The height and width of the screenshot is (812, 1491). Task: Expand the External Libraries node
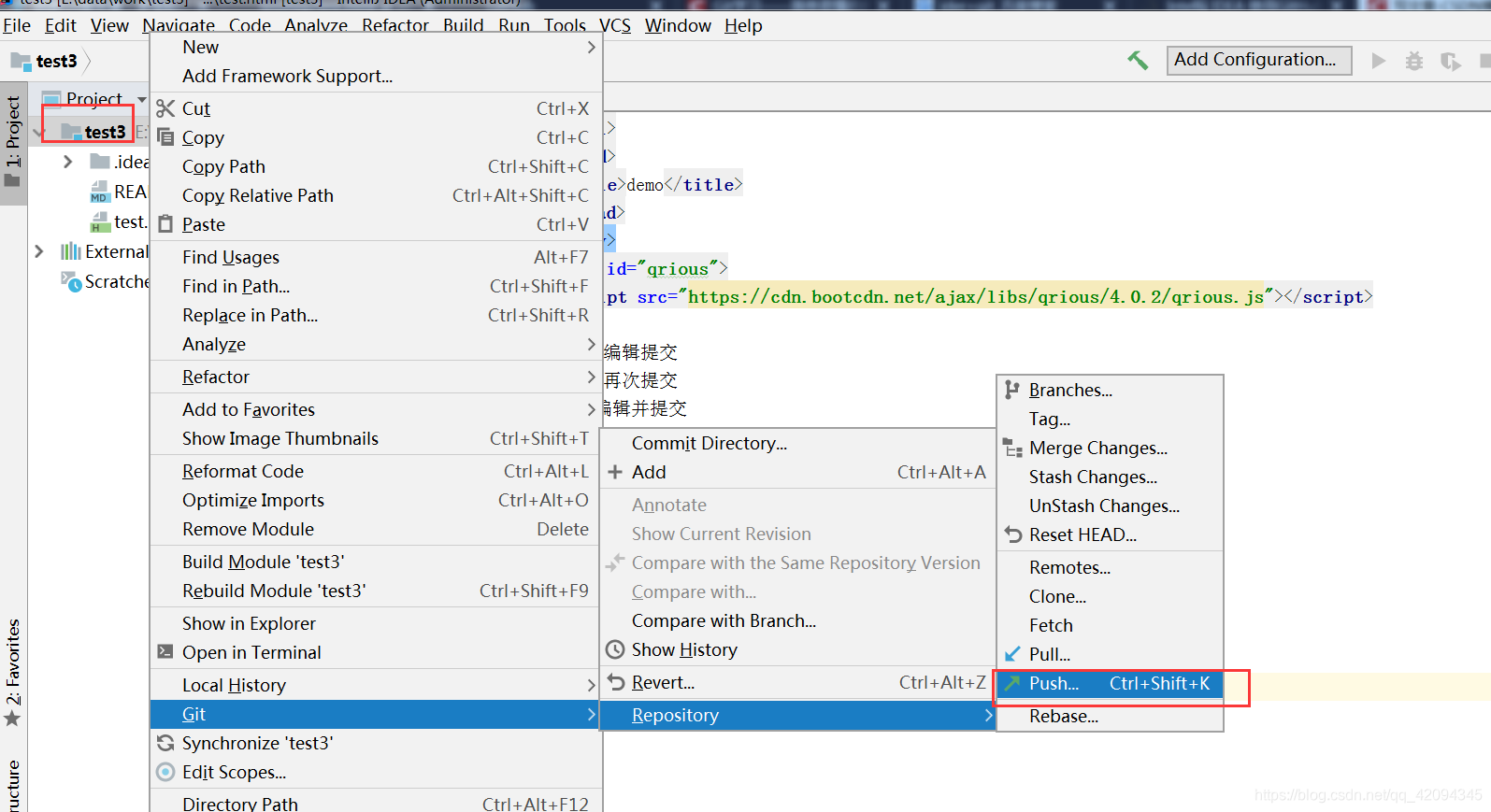coord(38,251)
